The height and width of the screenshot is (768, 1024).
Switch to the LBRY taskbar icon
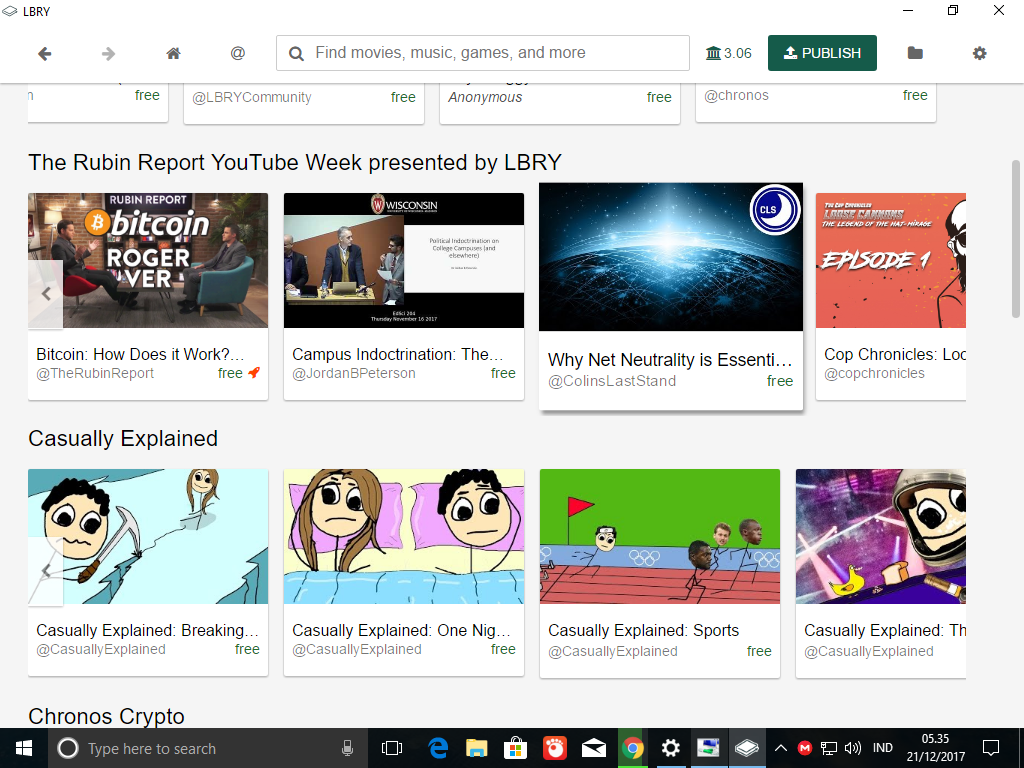tap(746, 748)
